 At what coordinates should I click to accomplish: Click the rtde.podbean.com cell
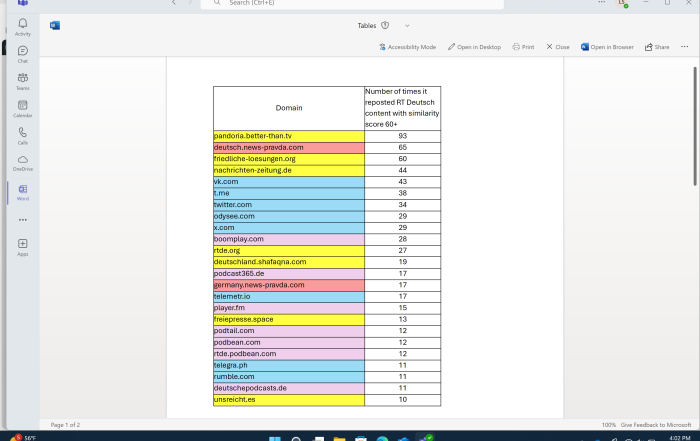tap(289, 354)
